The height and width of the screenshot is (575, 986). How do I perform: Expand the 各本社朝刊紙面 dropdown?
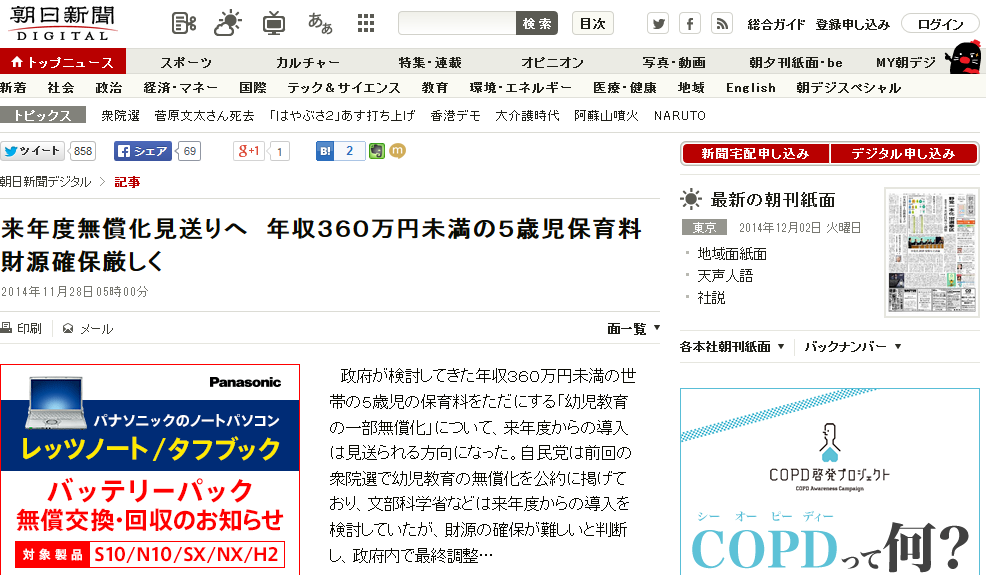point(732,347)
